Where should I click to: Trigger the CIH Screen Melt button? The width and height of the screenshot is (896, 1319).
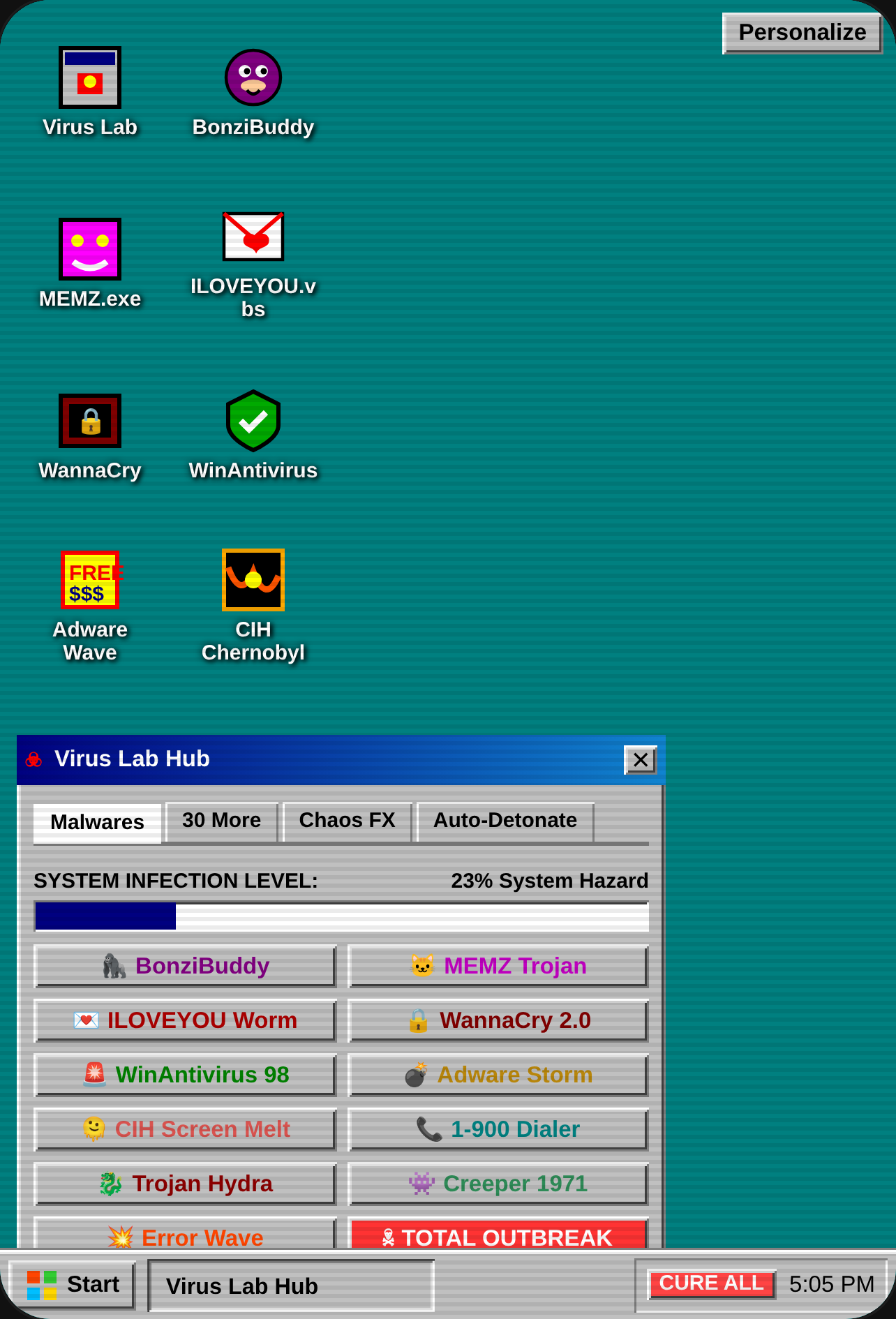tap(185, 1129)
